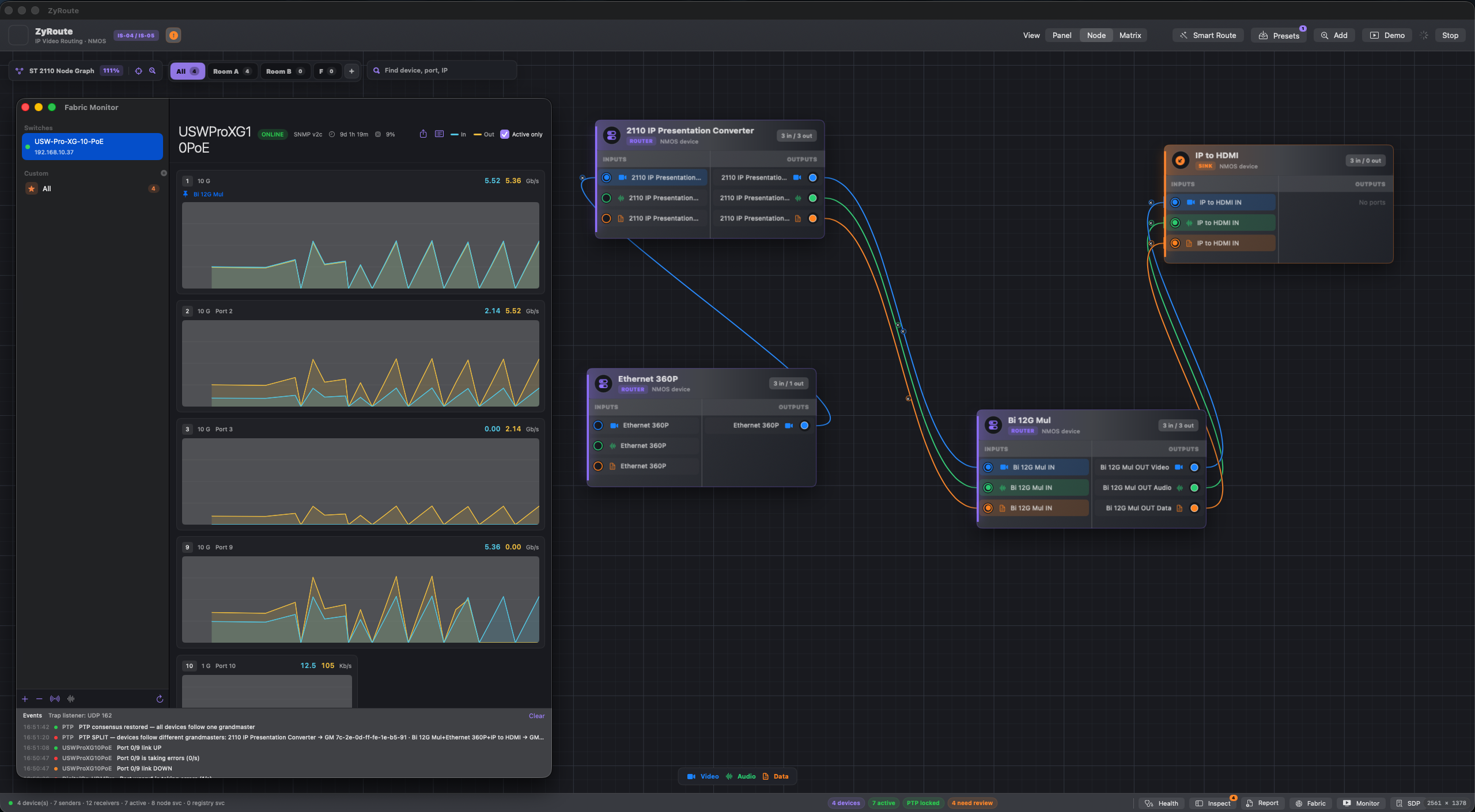Click the orange warning alert icon

point(173,35)
